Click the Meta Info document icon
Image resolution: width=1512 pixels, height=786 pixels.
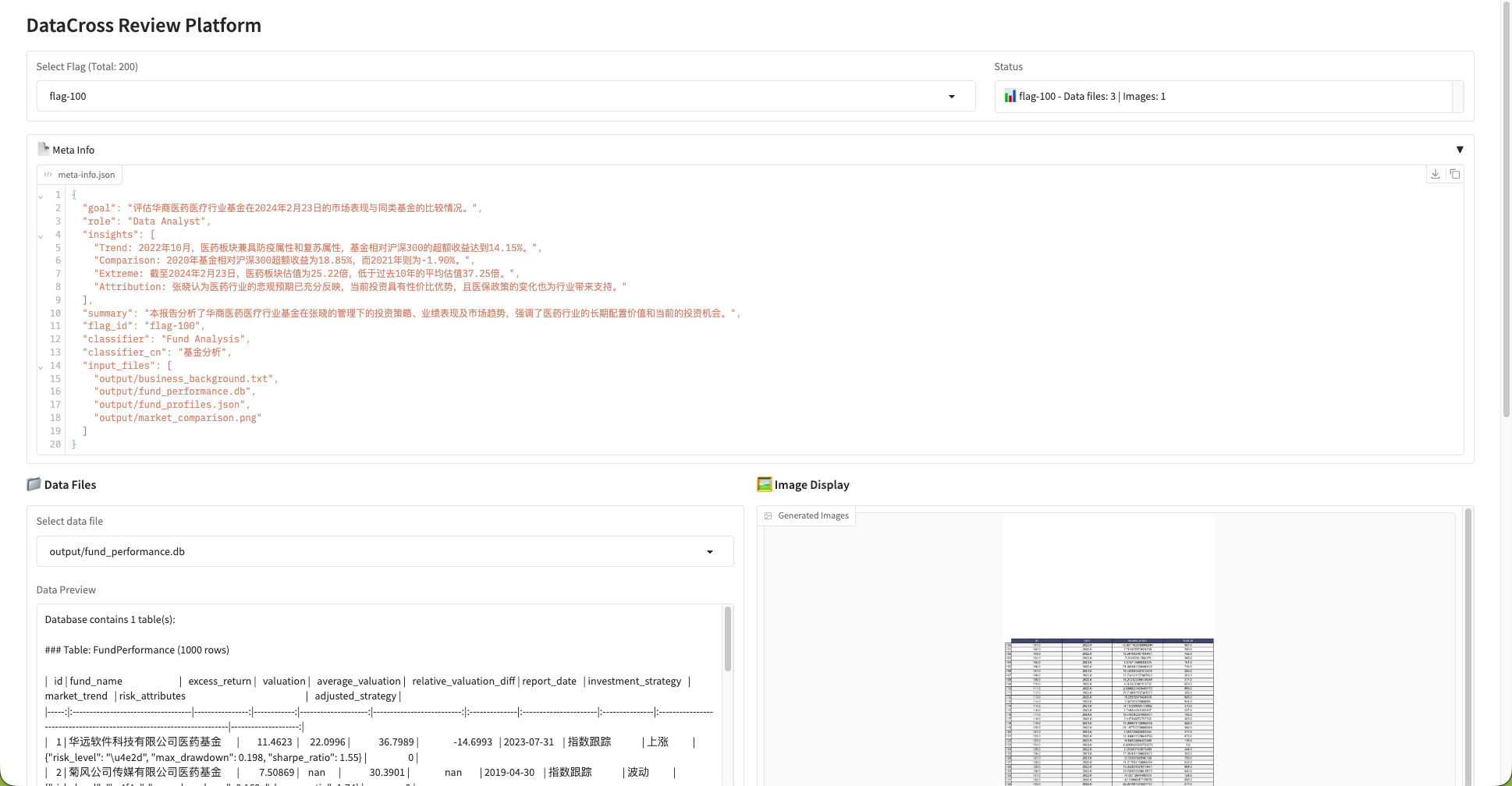[43, 149]
